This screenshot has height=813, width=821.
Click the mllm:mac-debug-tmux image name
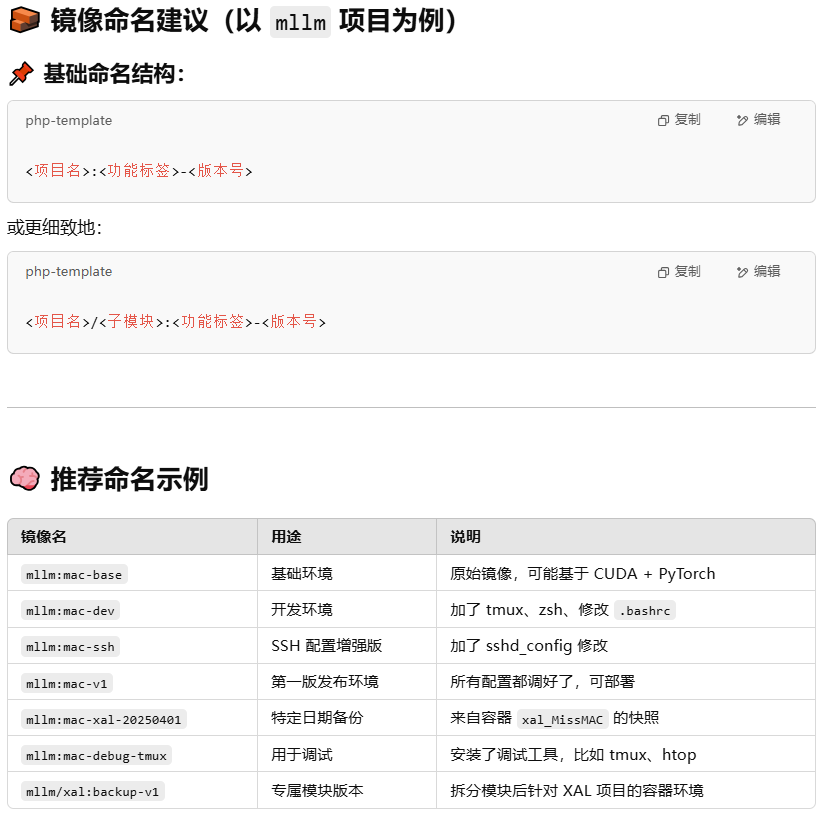coord(96,755)
